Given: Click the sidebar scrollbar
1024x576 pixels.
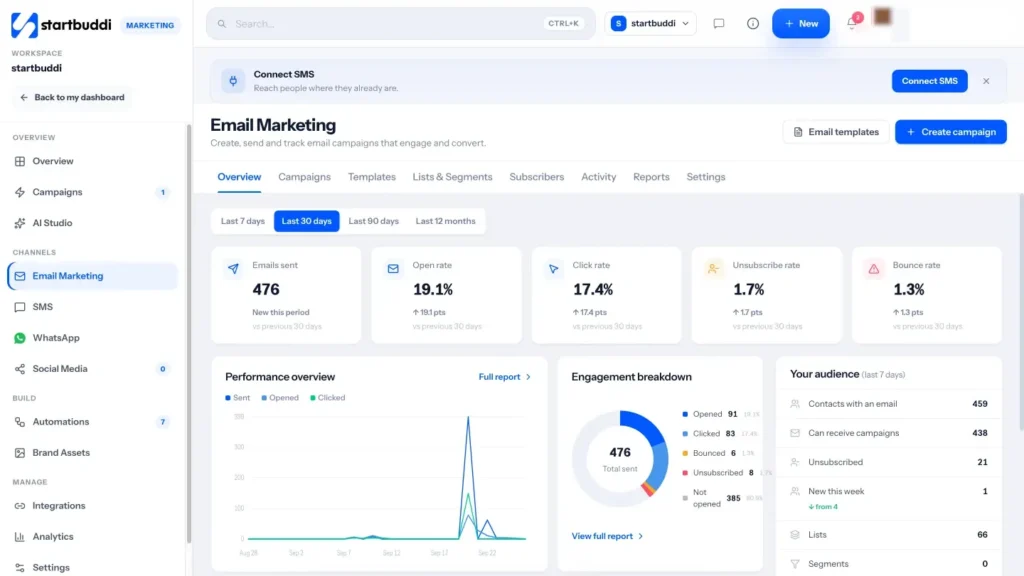Looking at the screenshot, I should pos(189,333).
